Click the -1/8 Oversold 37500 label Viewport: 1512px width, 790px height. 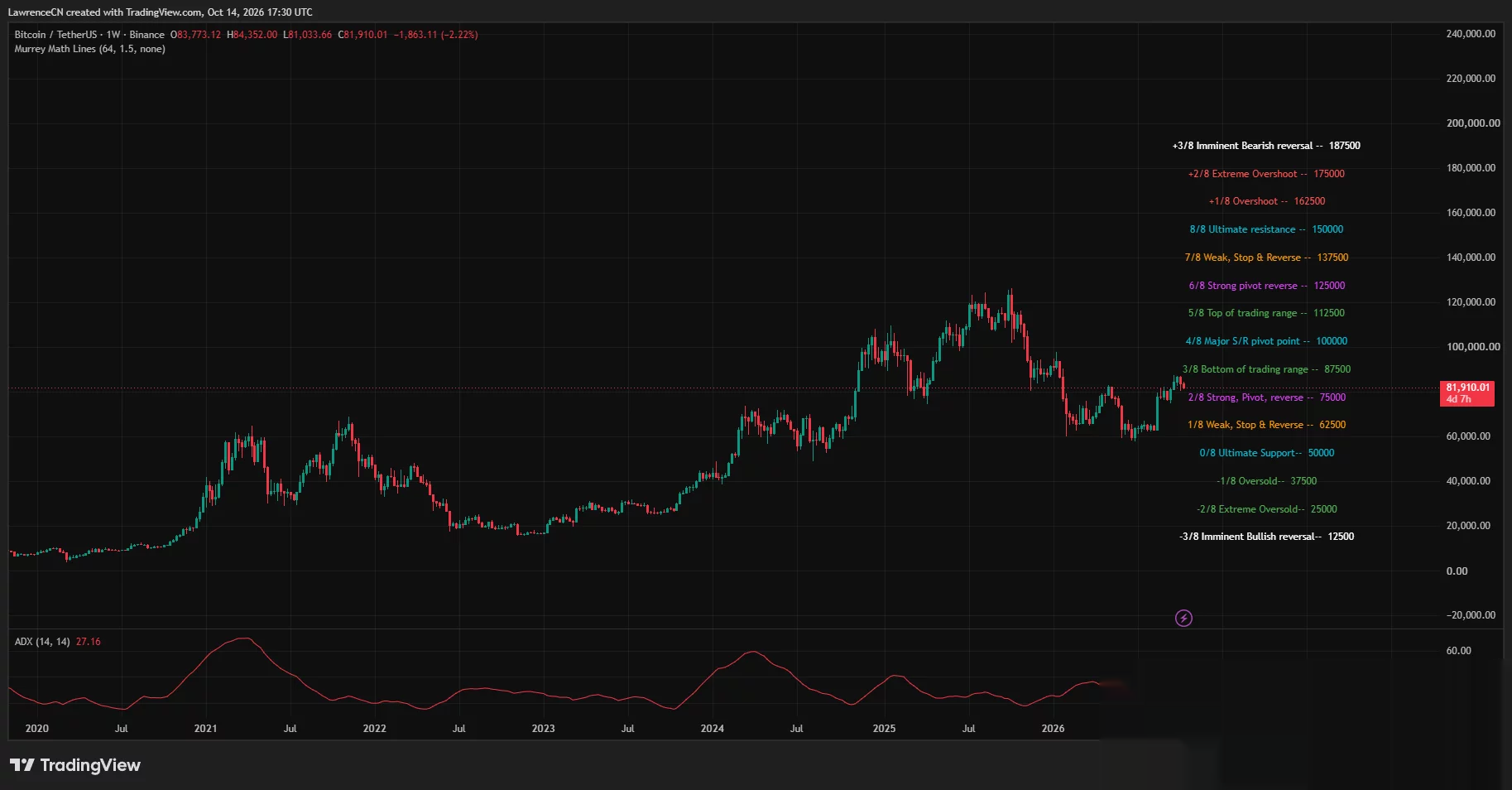pyautogui.click(x=1266, y=481)
